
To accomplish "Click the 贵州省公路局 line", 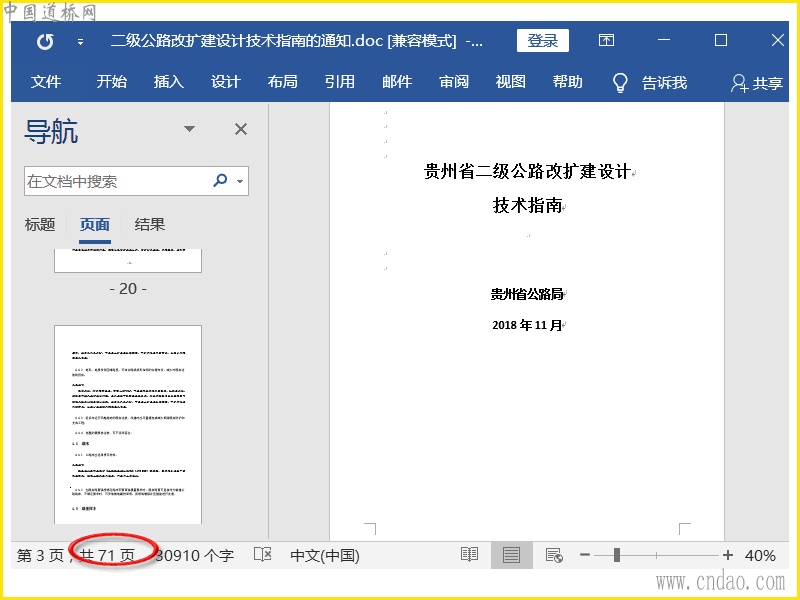I will [527, 294].
